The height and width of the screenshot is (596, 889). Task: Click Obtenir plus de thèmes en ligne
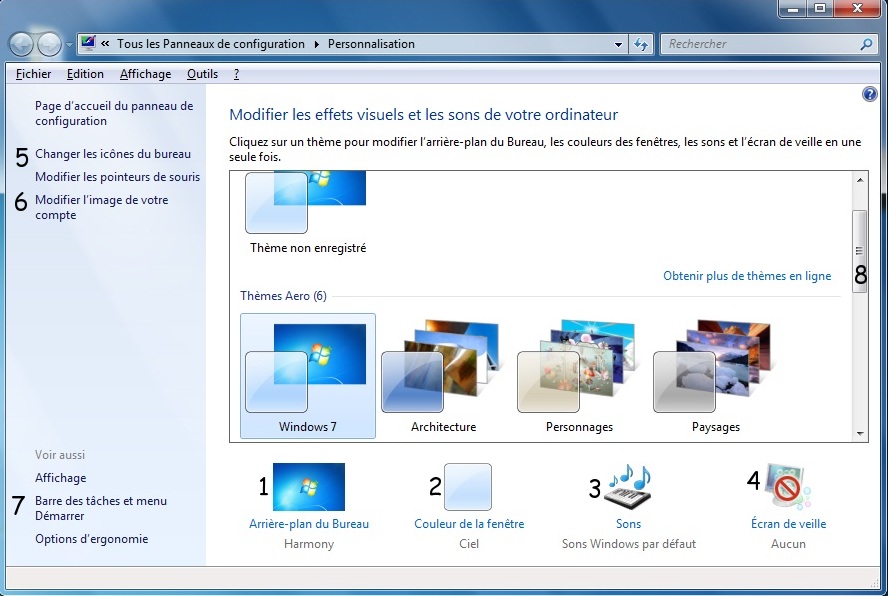click(747, 276)
